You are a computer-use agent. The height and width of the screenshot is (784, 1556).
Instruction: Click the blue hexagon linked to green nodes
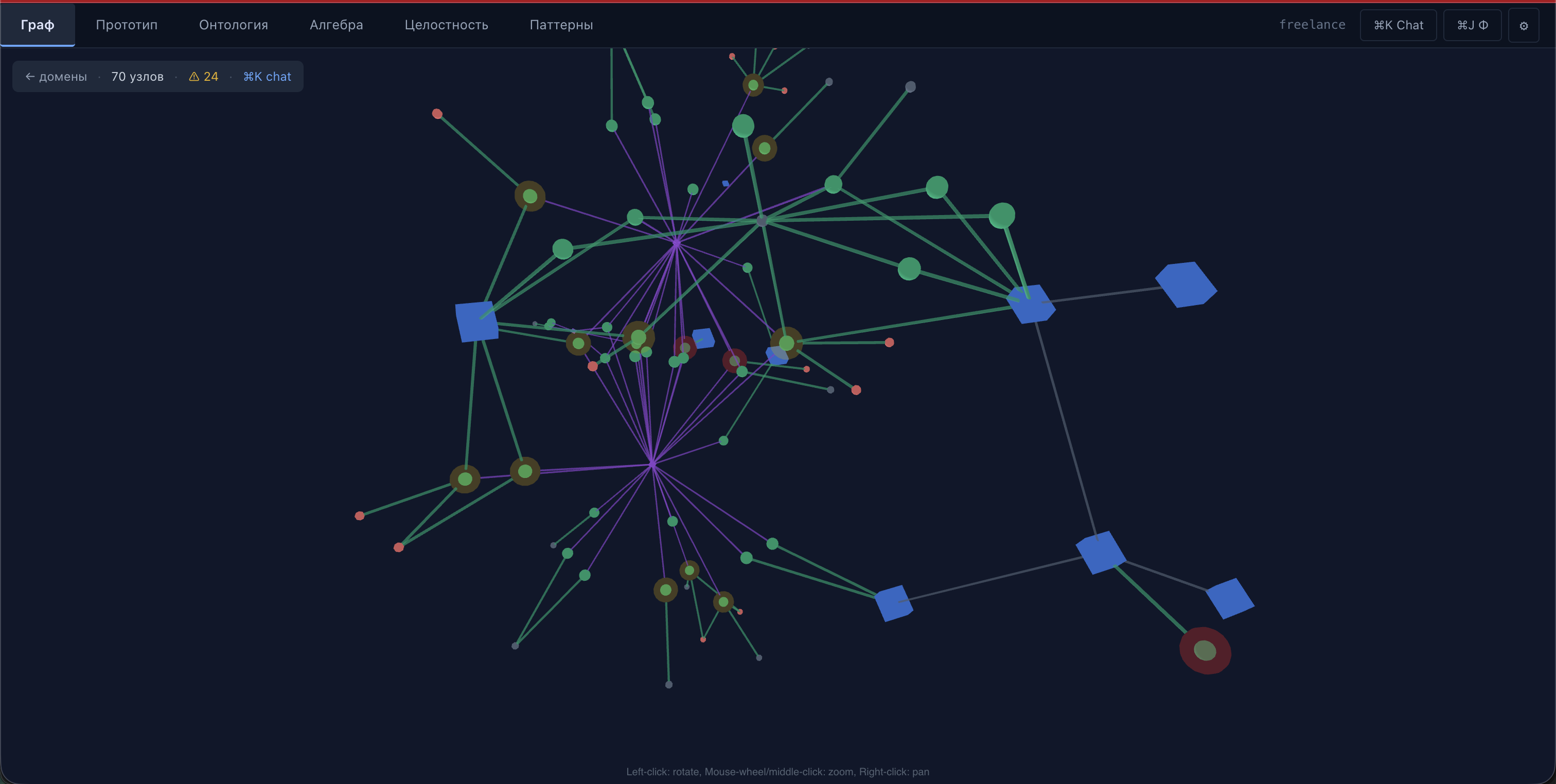click(x=1031, y=304)
